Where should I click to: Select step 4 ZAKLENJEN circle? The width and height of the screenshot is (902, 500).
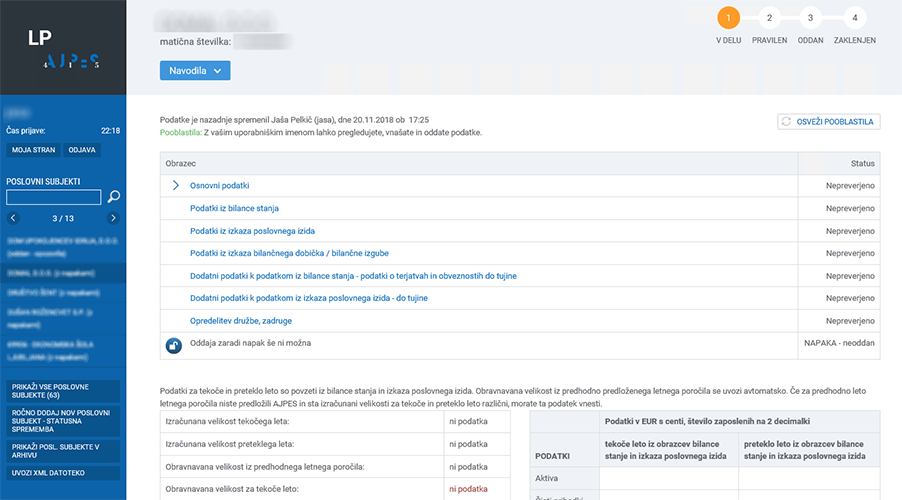pyautogui.click(x=854, y=18)
